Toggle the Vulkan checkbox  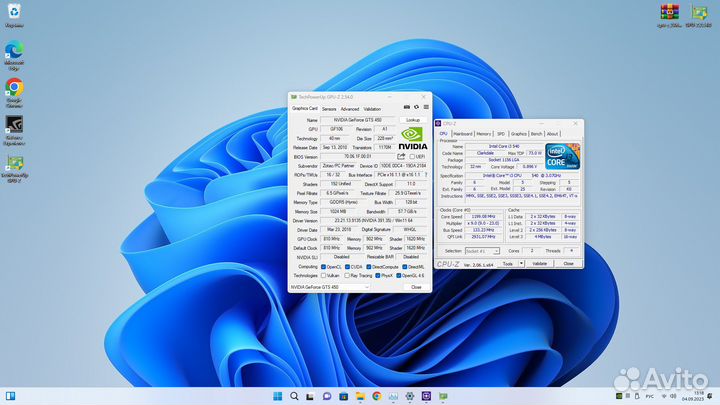323,276
